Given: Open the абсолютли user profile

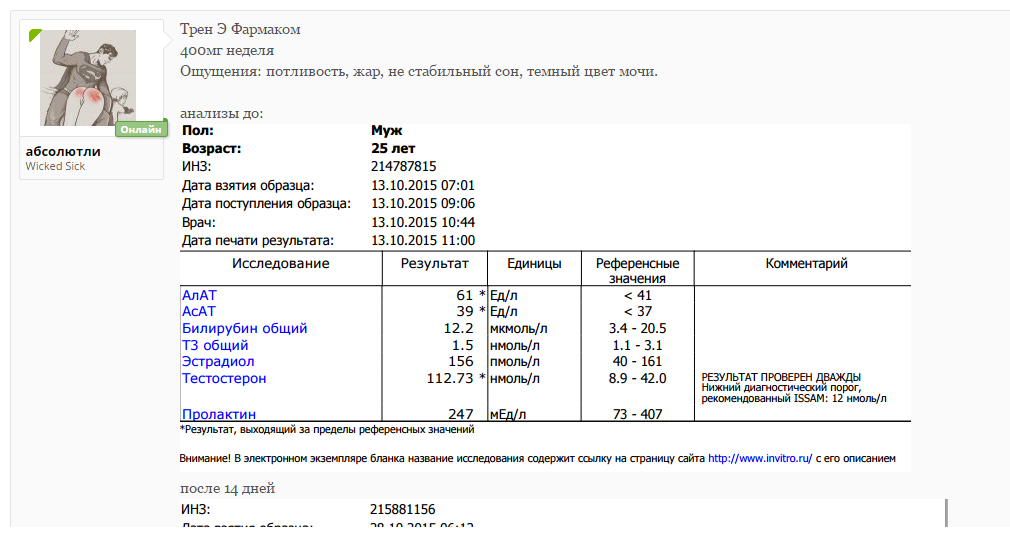Looking at the screenshot, I should (63, 151).
